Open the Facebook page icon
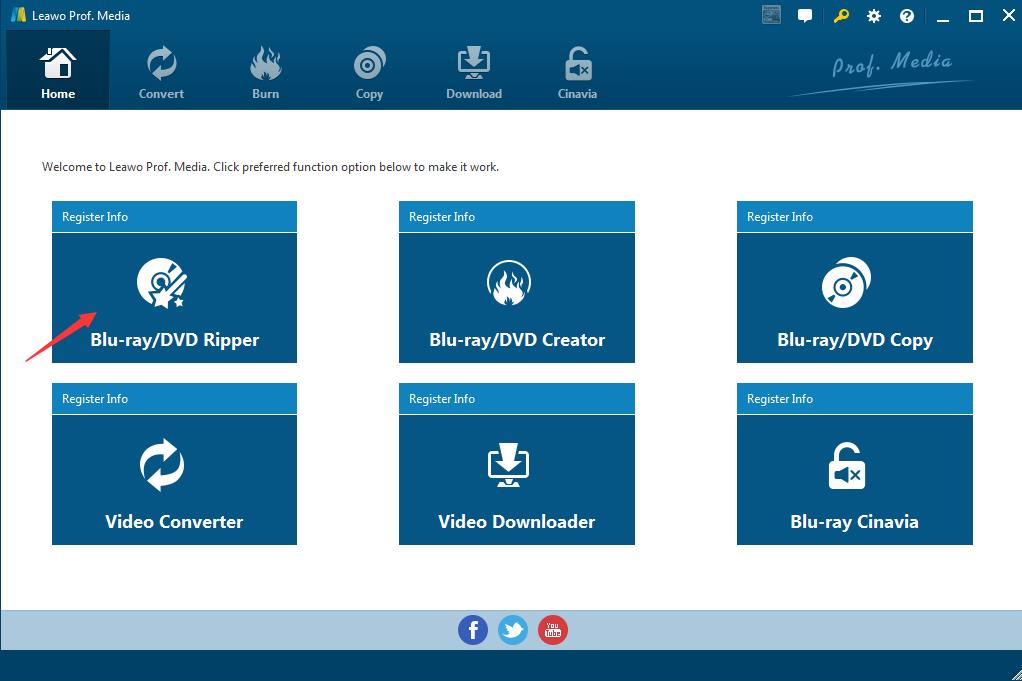Viewport: 1022px width, 681px height. pos(473,630)
